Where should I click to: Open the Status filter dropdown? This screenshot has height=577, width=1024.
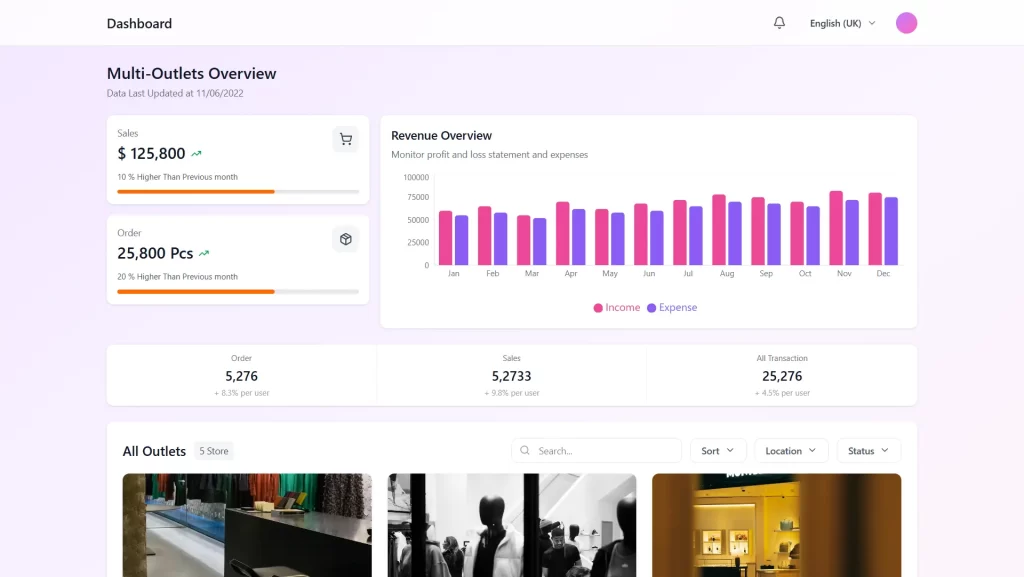click(868, 450)
